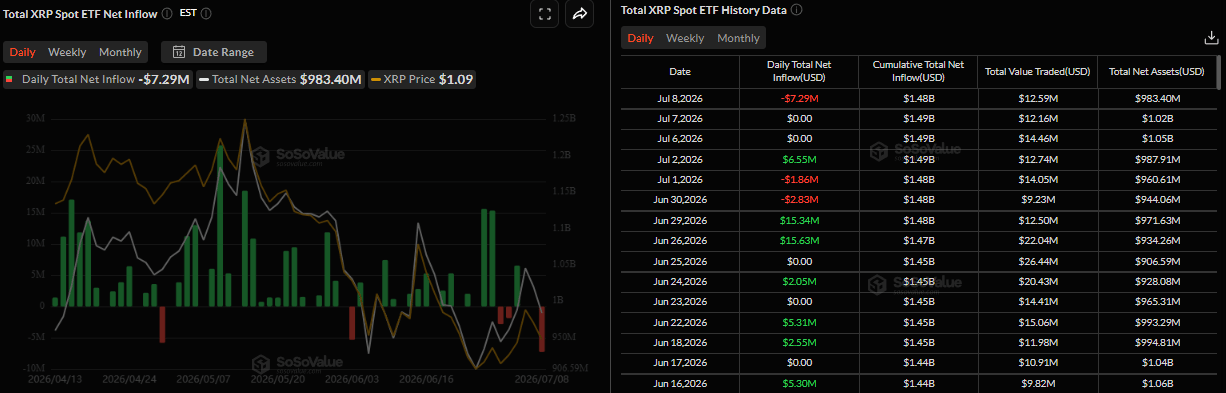Click the -$2.83M inflow value
Screen dimensions: 1226x393
click(x=799, y=200)
